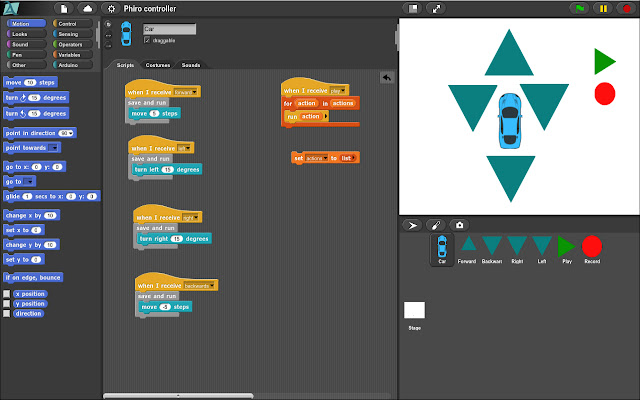Image resolution: width=640 pixels, height=400 pixels.
Task: Paint a new sprite brush button
Action: point(436,225)
